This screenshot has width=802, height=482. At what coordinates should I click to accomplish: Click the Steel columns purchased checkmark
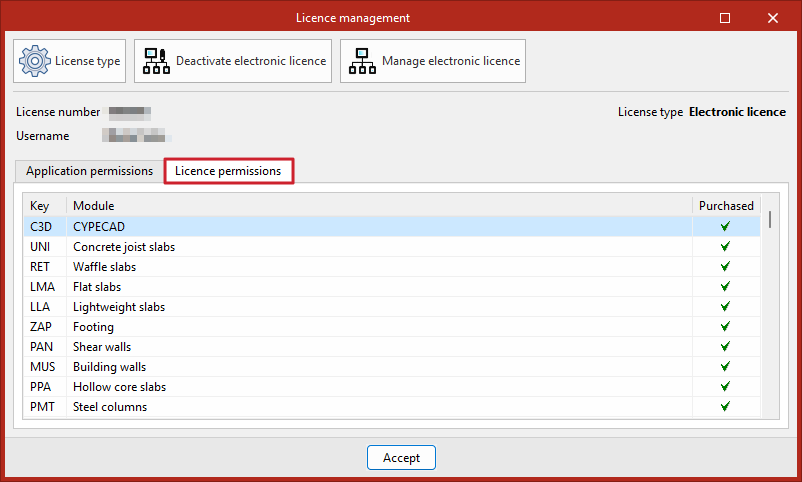725,406
